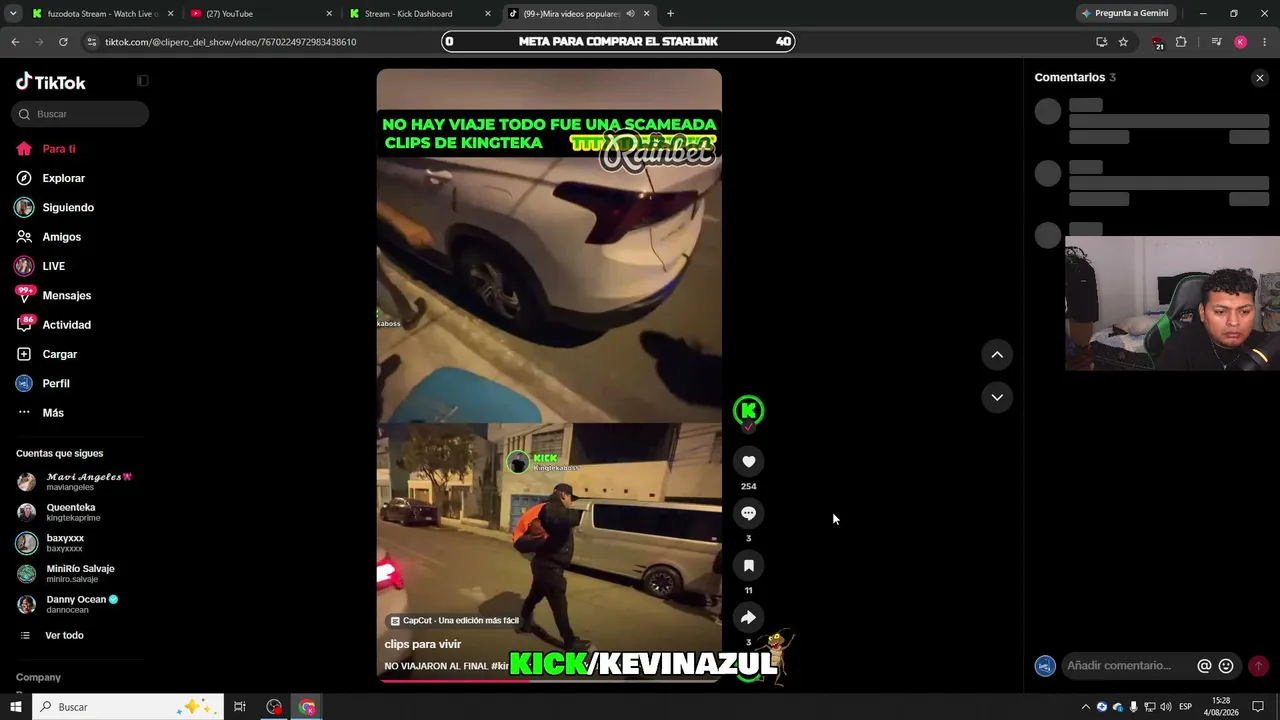Viewport: 1280px width, 720px height.
Task: Open the Chrome media controls
Action: click(1216, 42)
